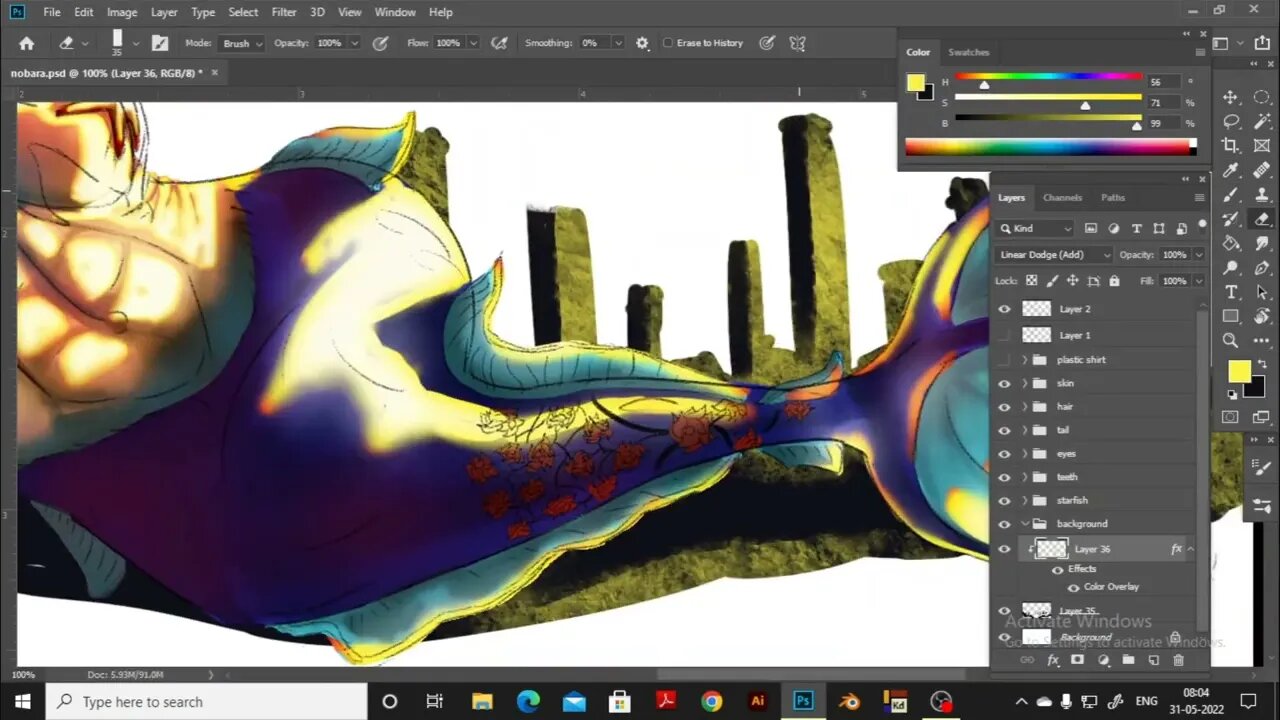Select the Spot Healing Brush tool

coord(1262,171)
